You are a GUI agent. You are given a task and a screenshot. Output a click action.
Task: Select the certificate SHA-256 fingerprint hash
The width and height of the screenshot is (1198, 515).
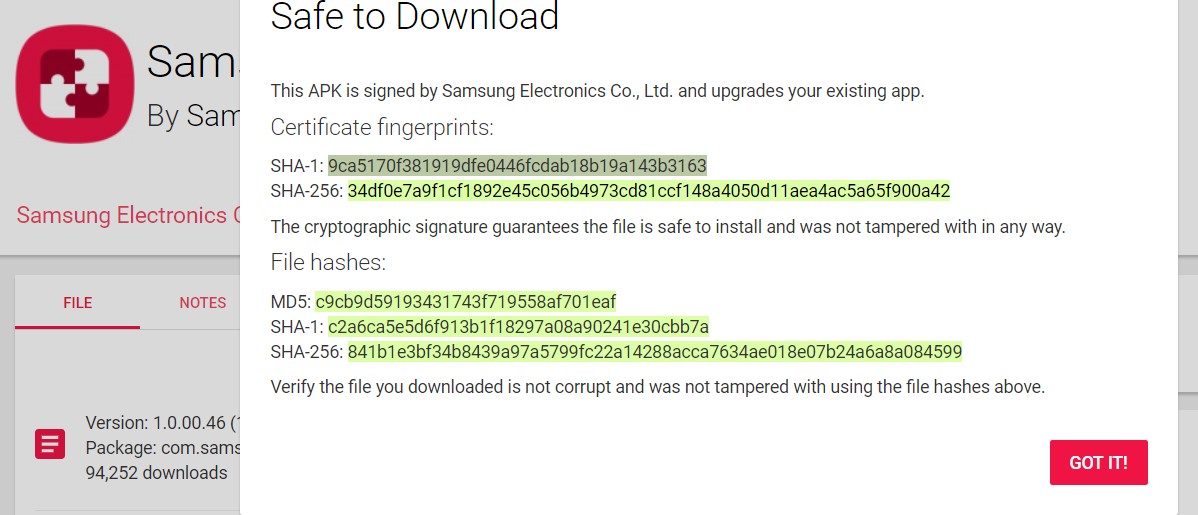(649, 190)
